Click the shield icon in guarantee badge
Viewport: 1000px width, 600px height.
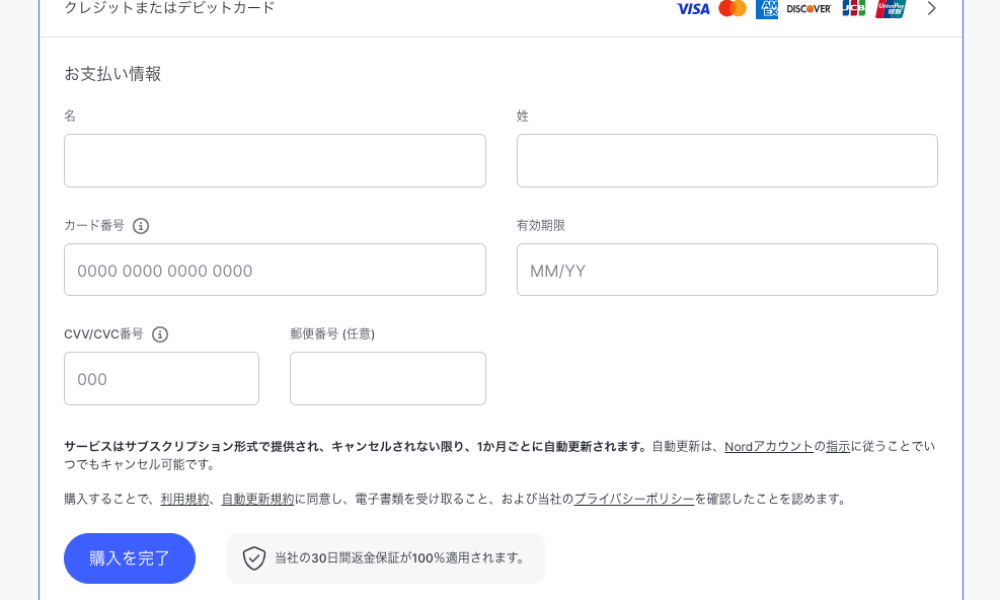pos(254,558)
